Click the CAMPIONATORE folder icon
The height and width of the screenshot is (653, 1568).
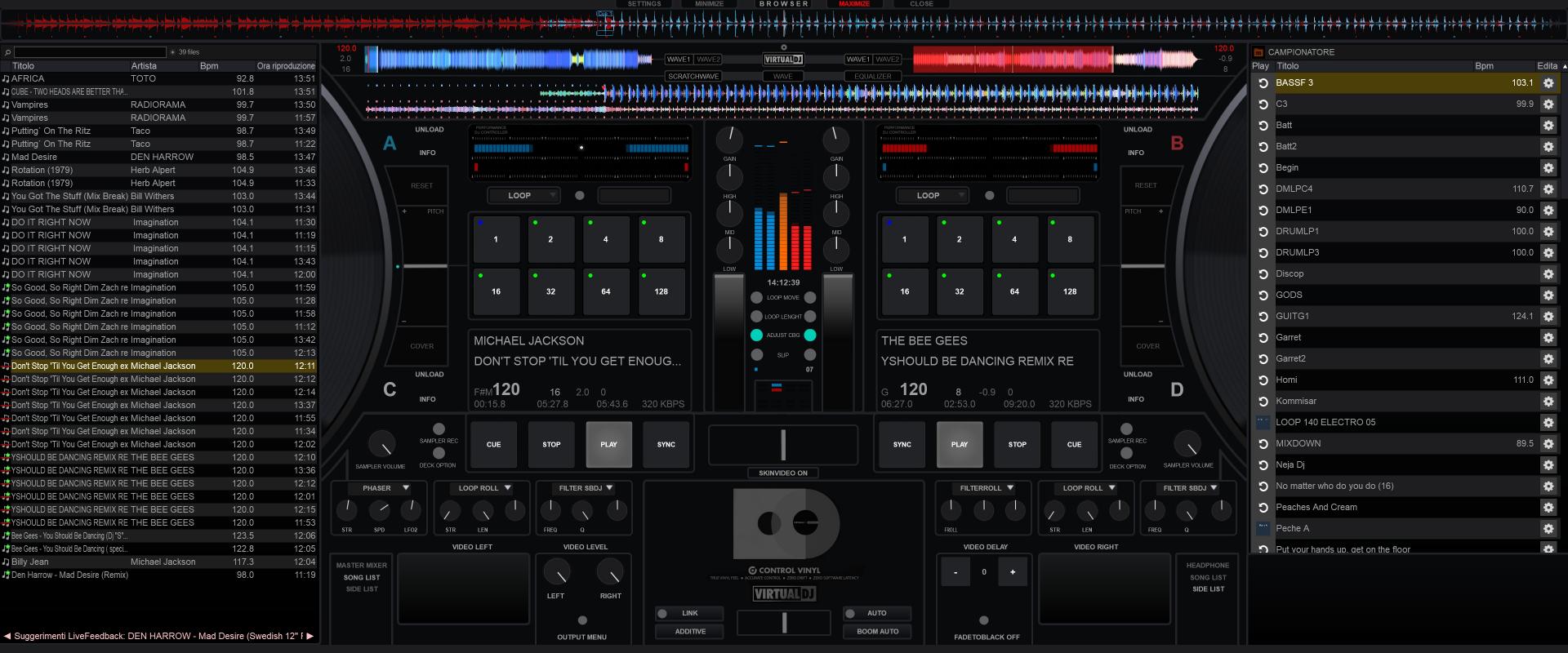(x=1258, y=52)
